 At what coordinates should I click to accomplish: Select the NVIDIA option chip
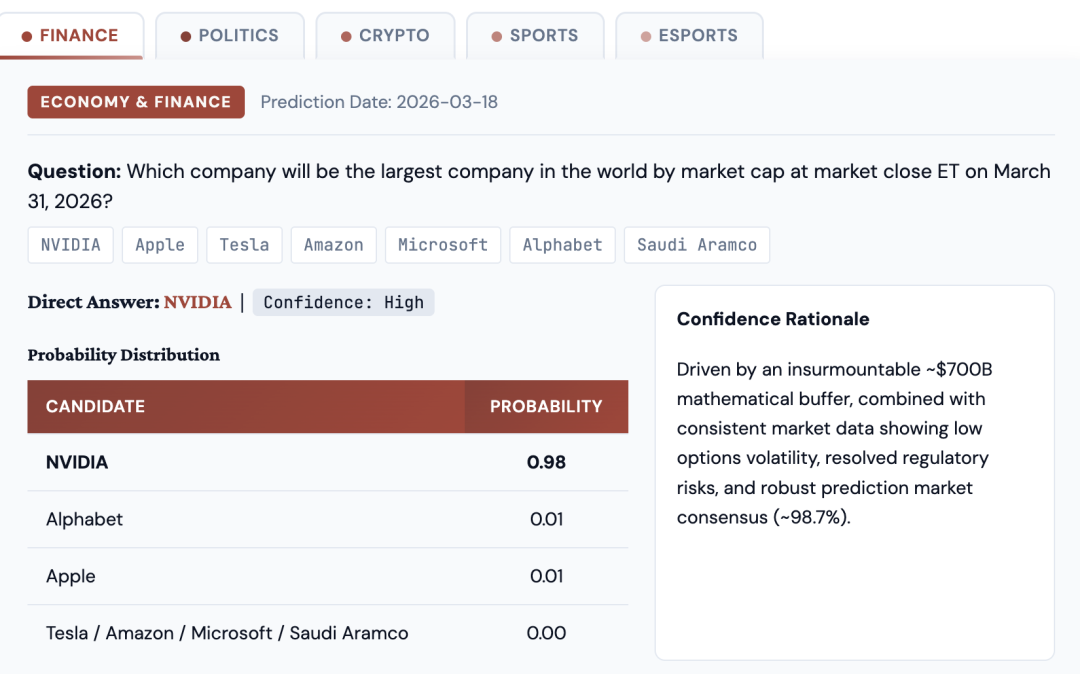click(x=70, y=245)
